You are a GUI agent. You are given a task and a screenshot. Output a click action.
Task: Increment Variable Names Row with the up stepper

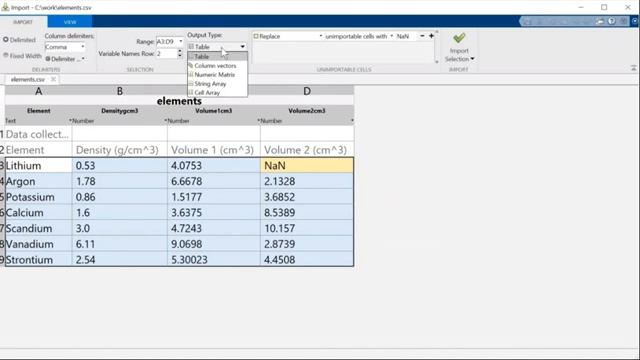coord(180,51)
